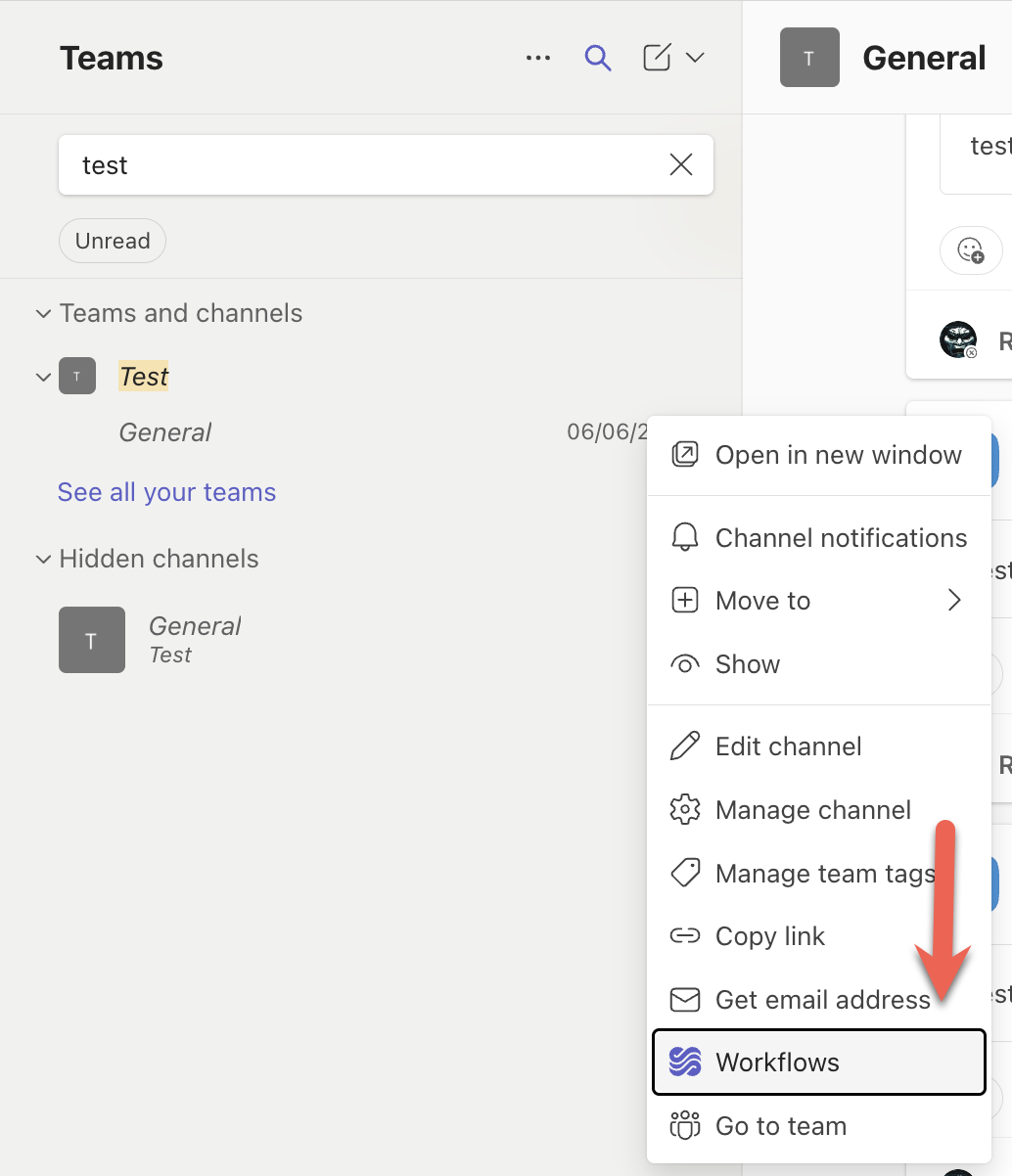Add a reaction with the emoji button
This screenshot has width=1012, height=1176.
(x=970, y=250)
